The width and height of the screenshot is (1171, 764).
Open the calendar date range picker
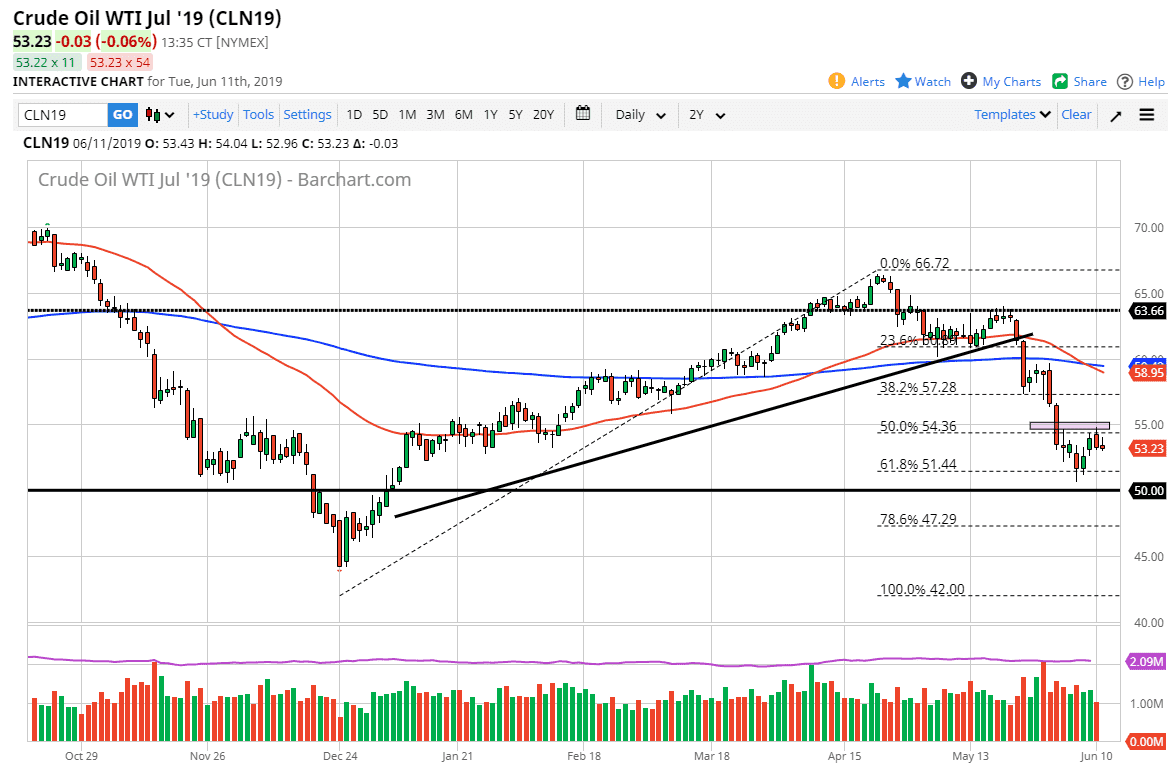click(583, 114)
